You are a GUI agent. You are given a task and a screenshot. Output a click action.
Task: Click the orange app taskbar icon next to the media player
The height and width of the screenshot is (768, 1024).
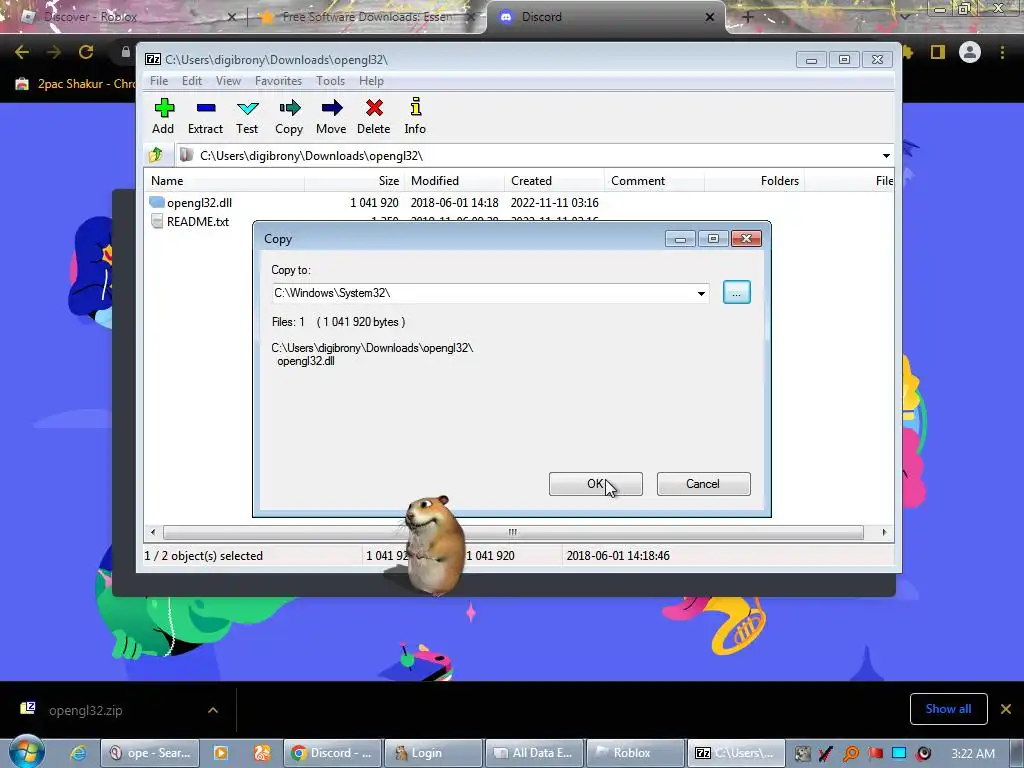click(262, 753)
